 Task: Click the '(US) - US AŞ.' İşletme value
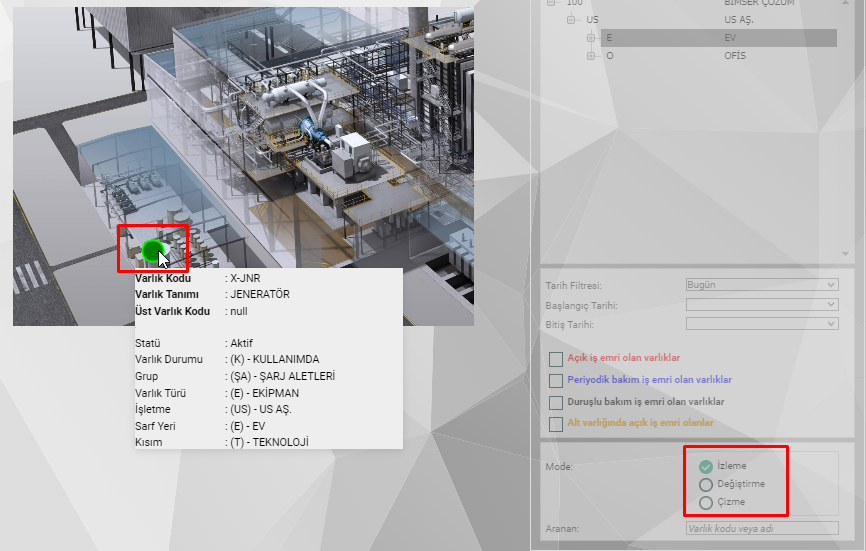261,410
